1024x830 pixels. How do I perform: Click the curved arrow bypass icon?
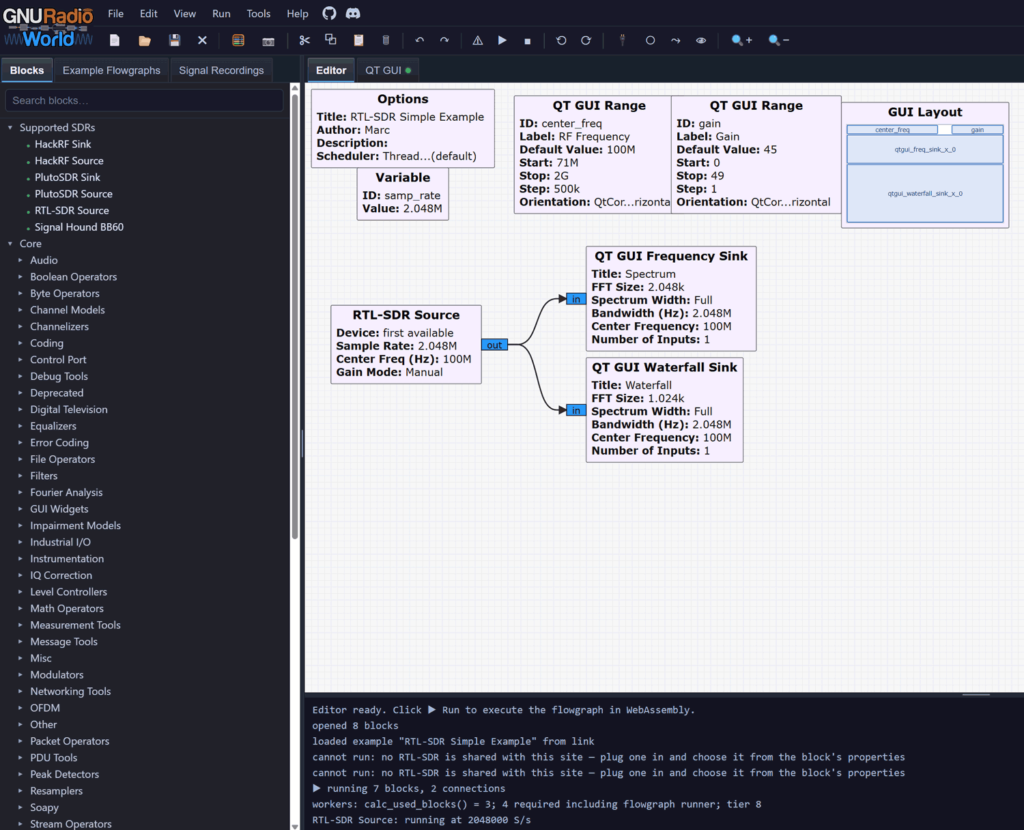click(676, 40)
